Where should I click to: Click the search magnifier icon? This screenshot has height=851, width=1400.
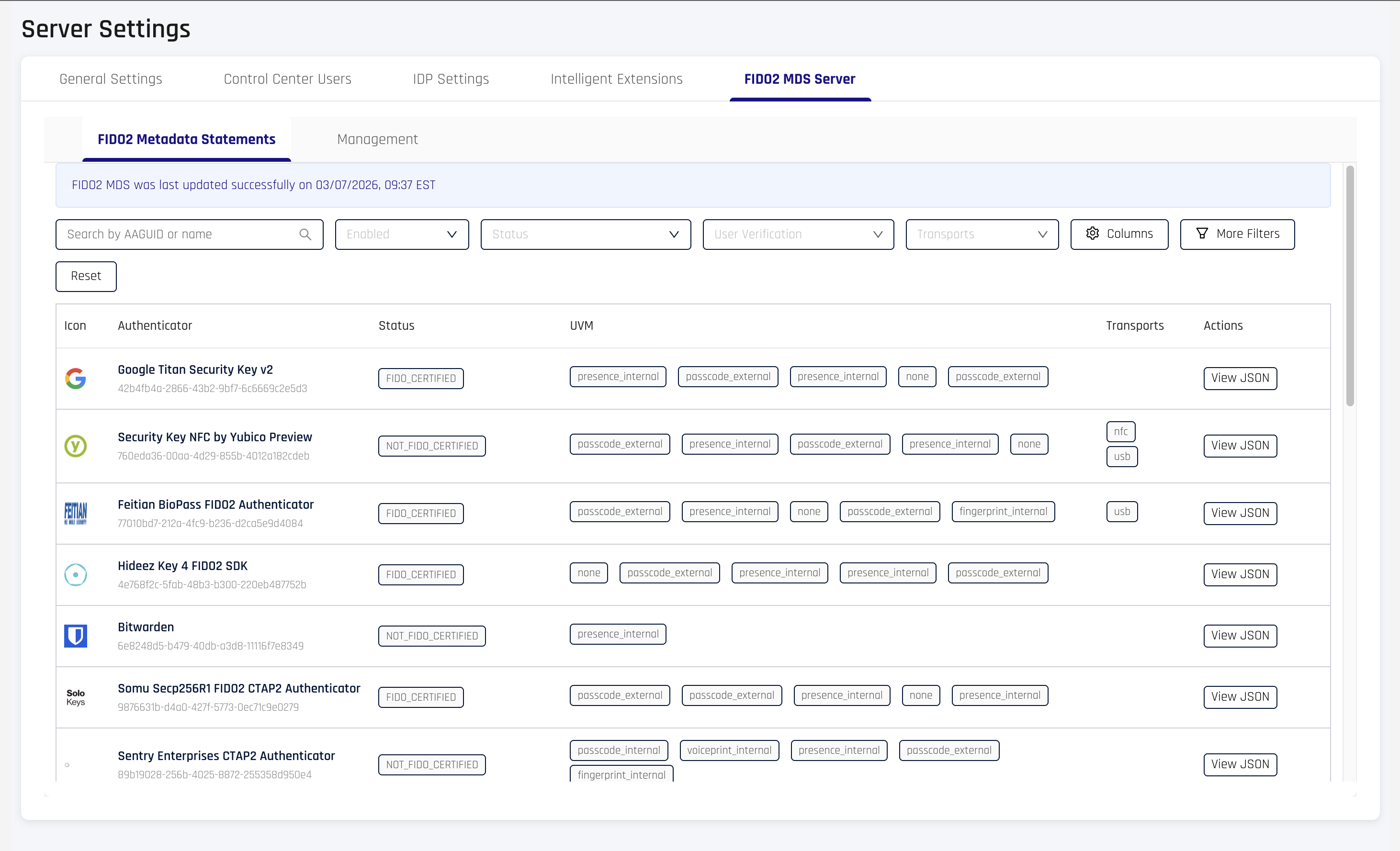pyautogui.click(x=305, y=235)
